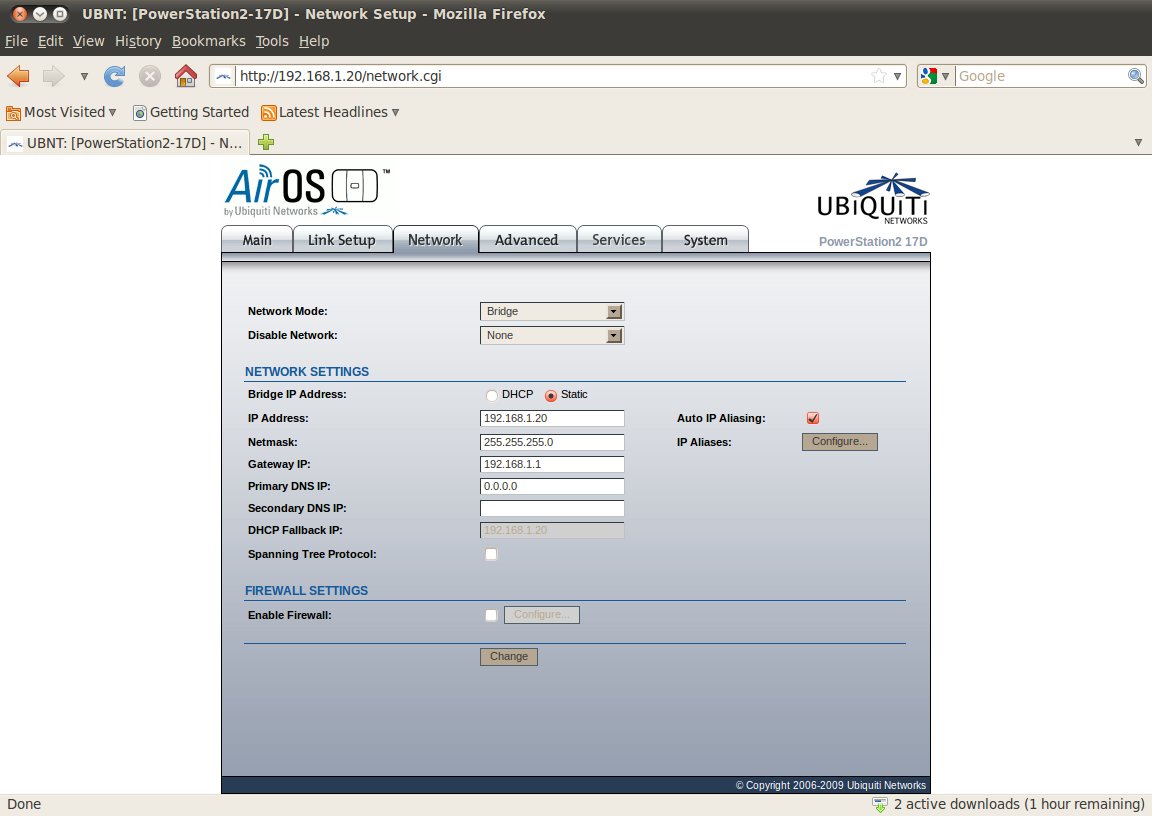
Task: Switch to the Link Setup tab
Action: [x=342, y=240]
